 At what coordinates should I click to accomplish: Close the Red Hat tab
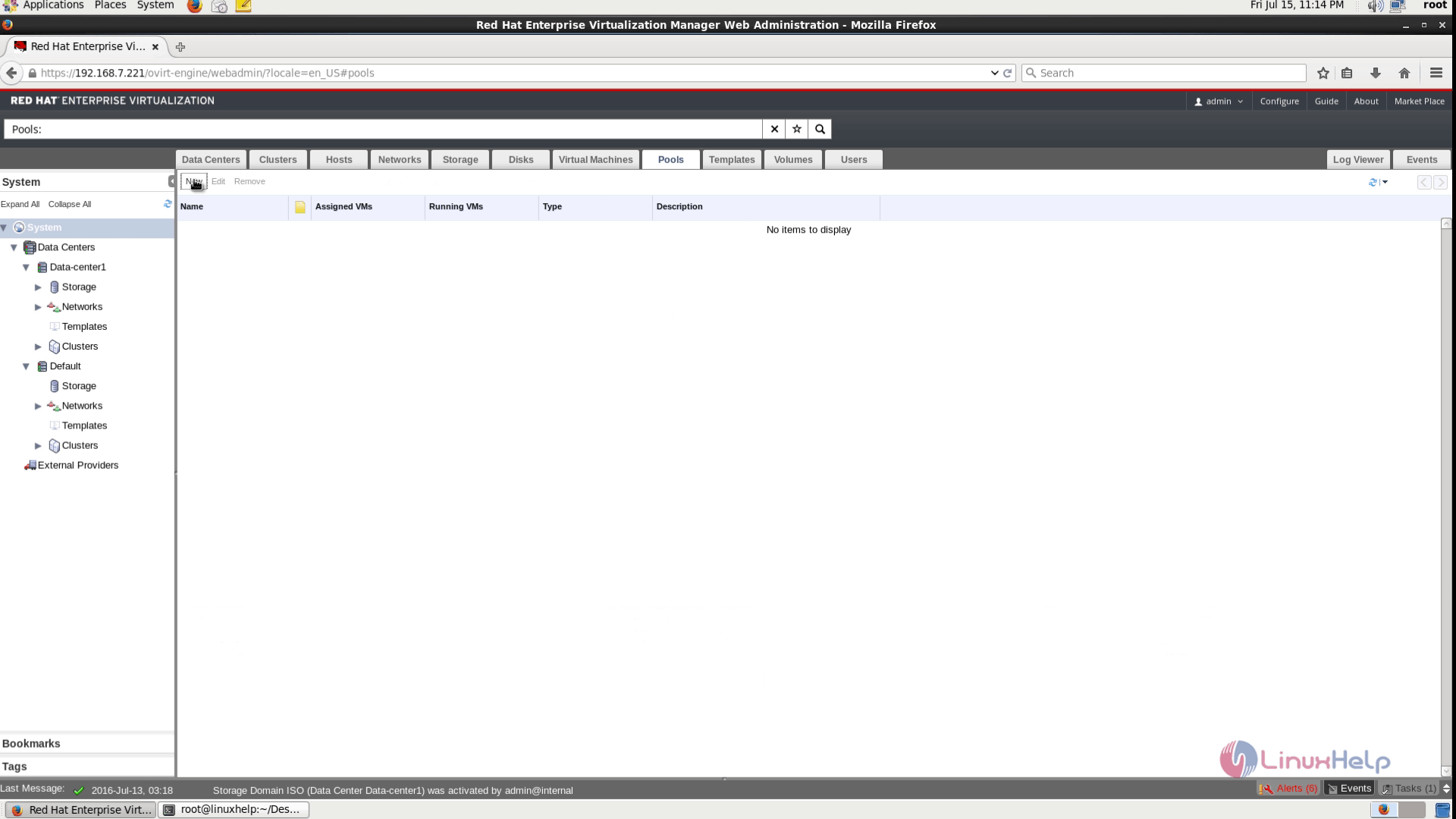[155, 47]
